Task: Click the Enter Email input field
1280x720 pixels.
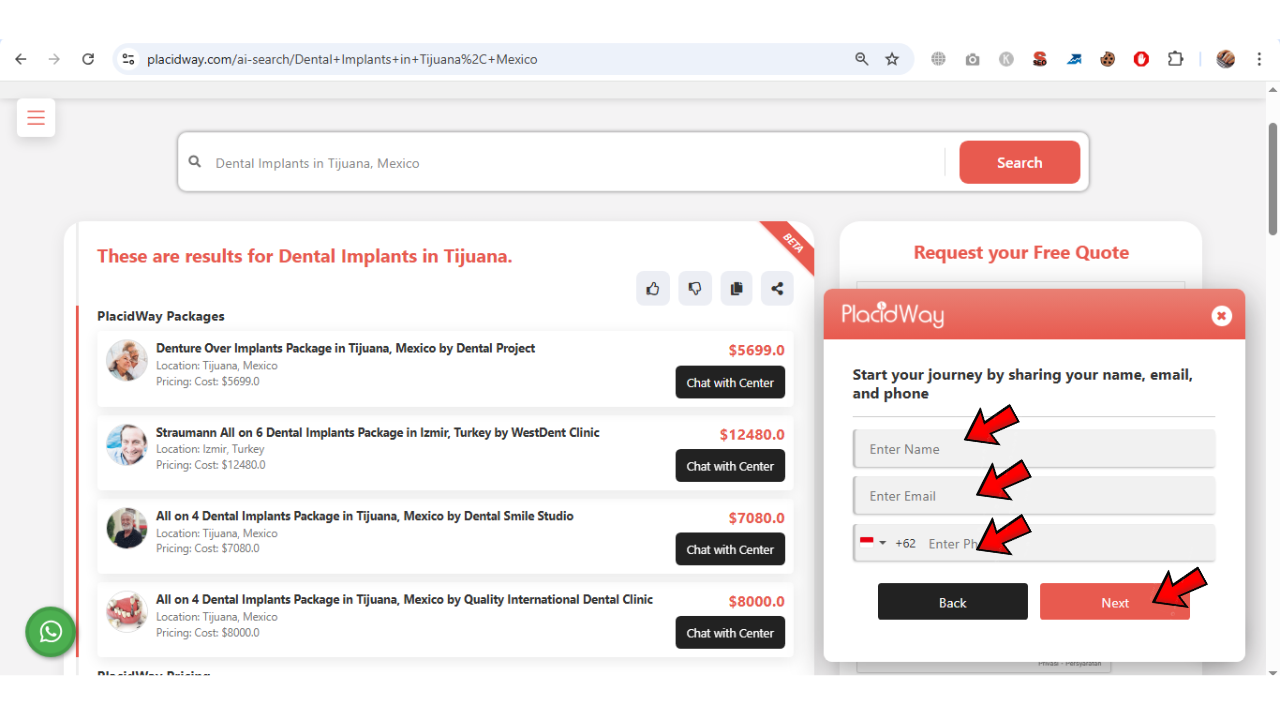Action: point(1034,495)
